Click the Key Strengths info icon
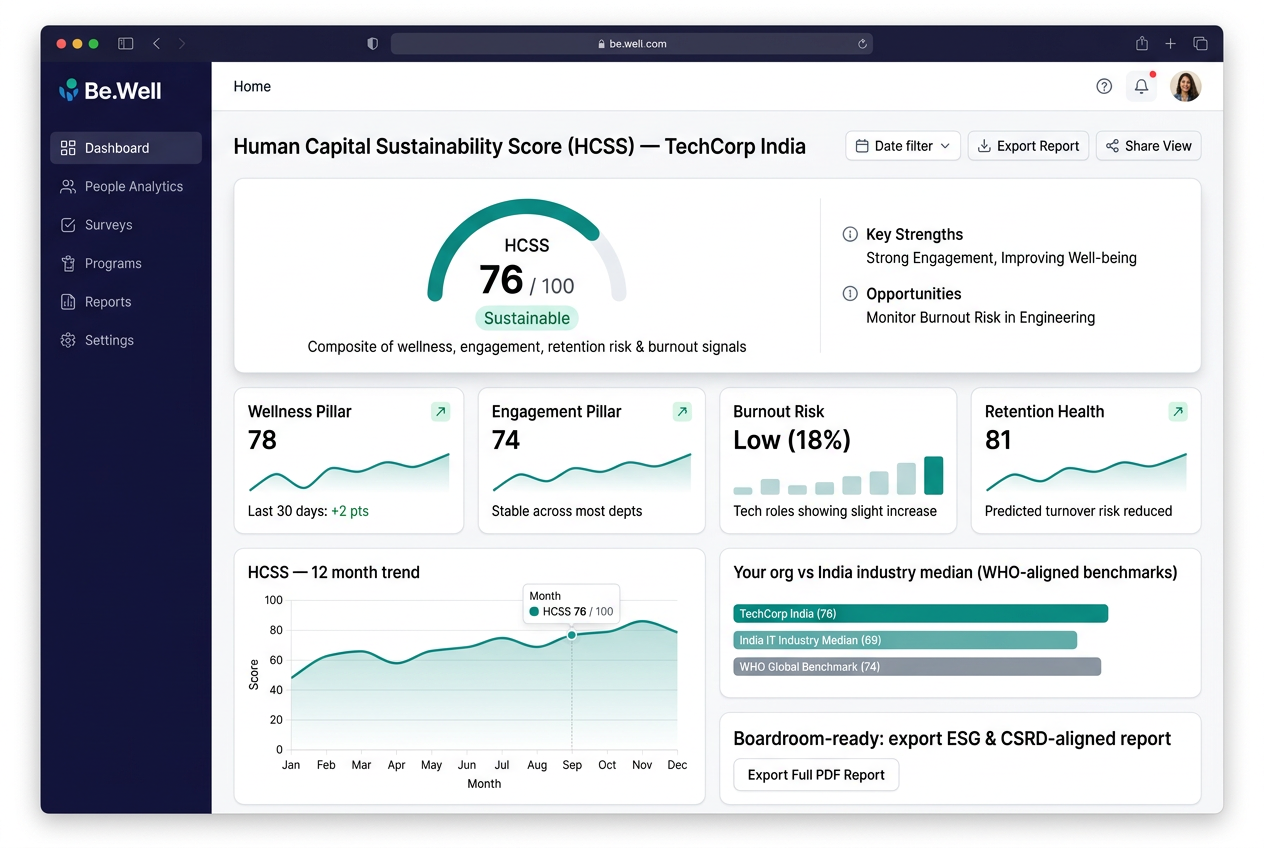The image size is (1264, 848). [x=850, y=234]
